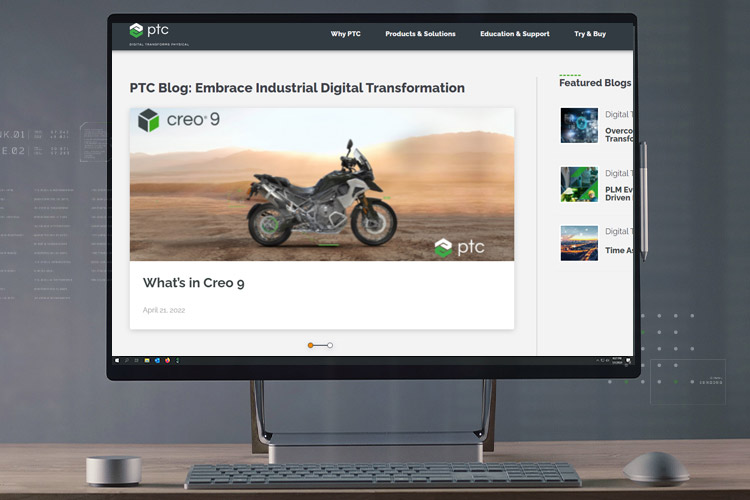This screenshot has width=750, height=500.
Task: Open the "What's in Creo 9" article
Action: click(193, 283)
